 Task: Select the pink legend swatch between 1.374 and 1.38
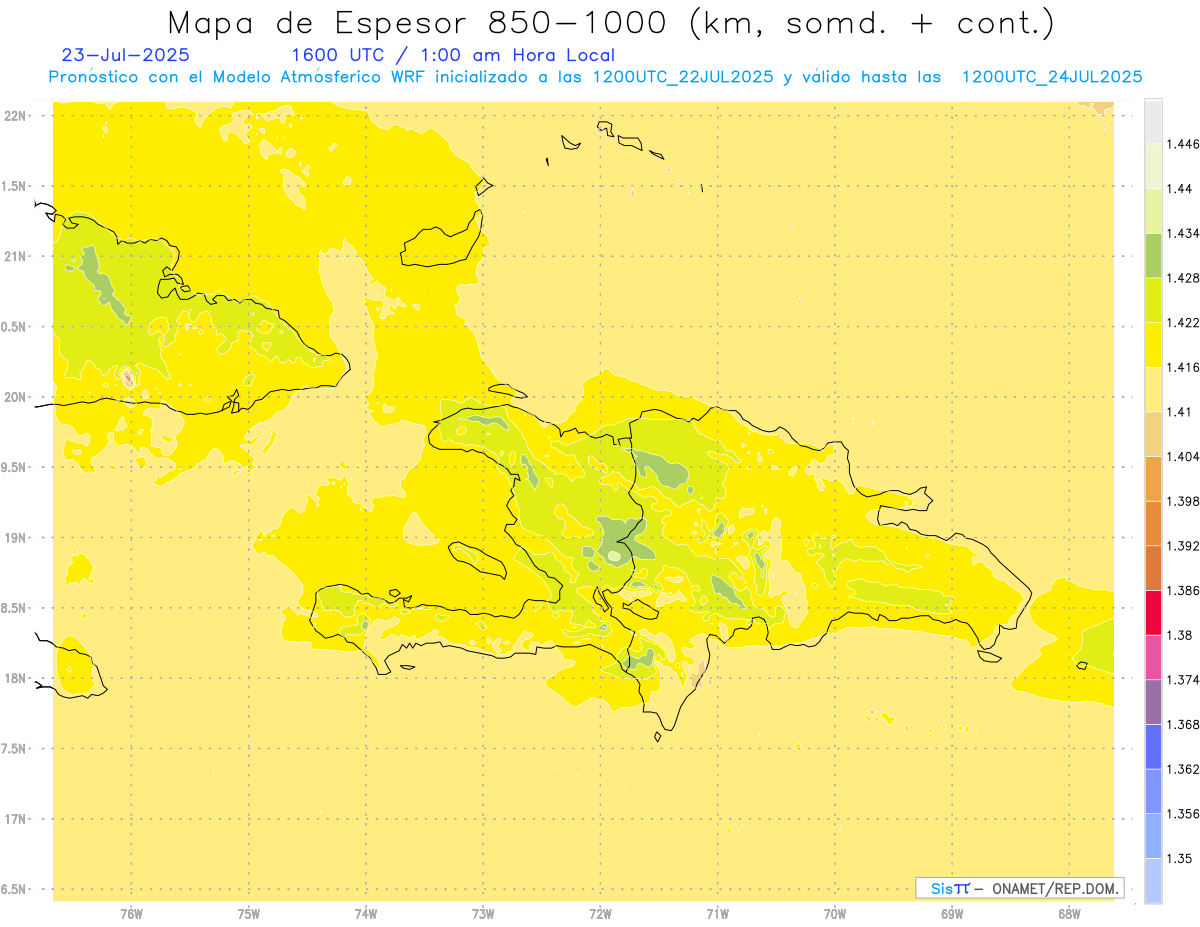pos(1153,657)
